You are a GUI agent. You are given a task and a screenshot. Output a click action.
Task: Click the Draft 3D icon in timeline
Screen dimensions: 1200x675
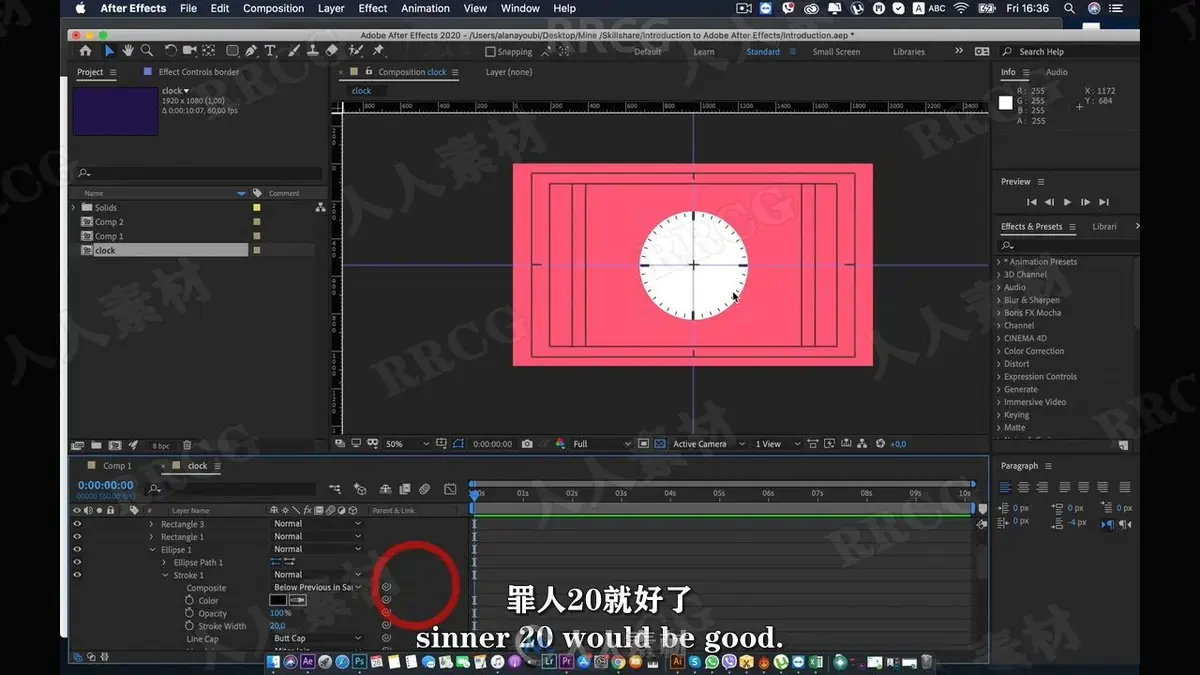click(360, 489)
